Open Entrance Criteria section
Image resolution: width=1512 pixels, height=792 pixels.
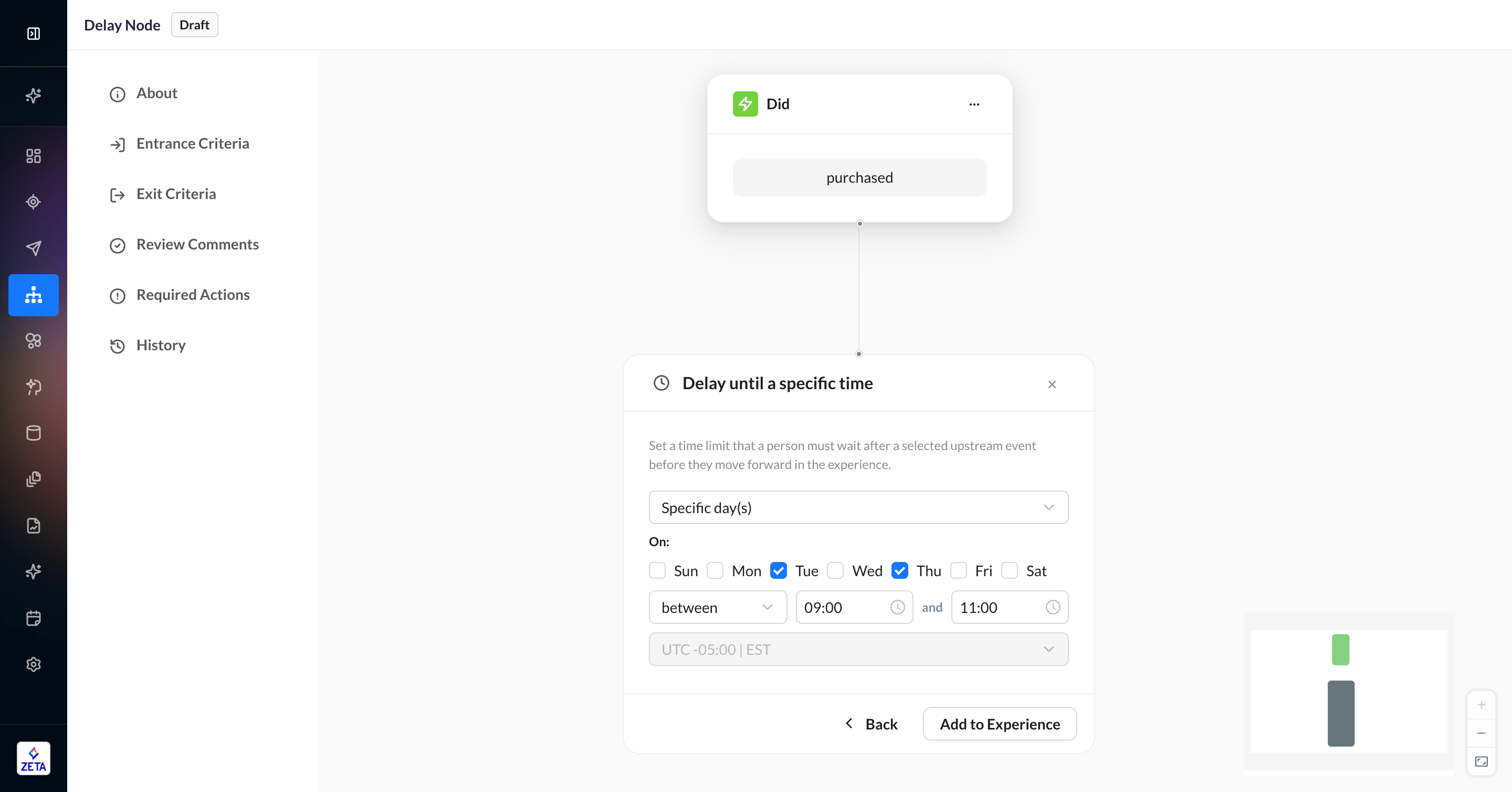coord(179,144)
